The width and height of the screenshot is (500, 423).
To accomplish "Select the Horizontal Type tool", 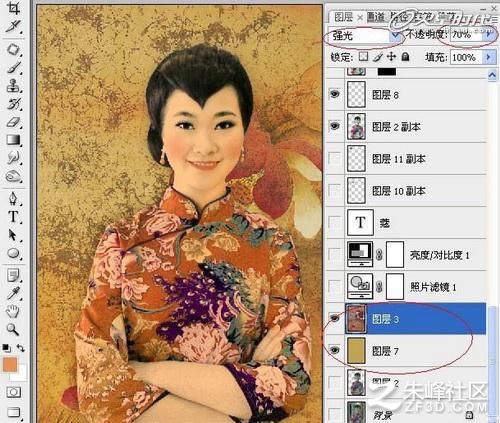I will (x=13, y=217).
